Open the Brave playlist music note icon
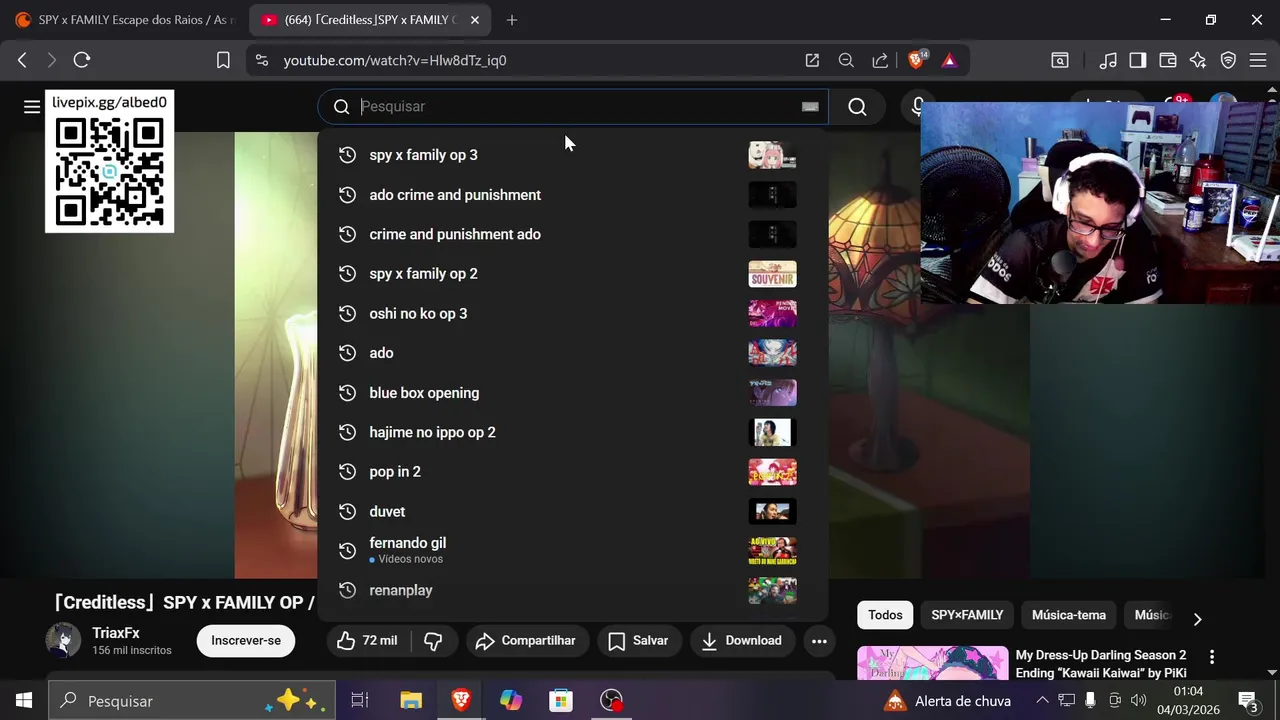 [x=1108, y=60]
